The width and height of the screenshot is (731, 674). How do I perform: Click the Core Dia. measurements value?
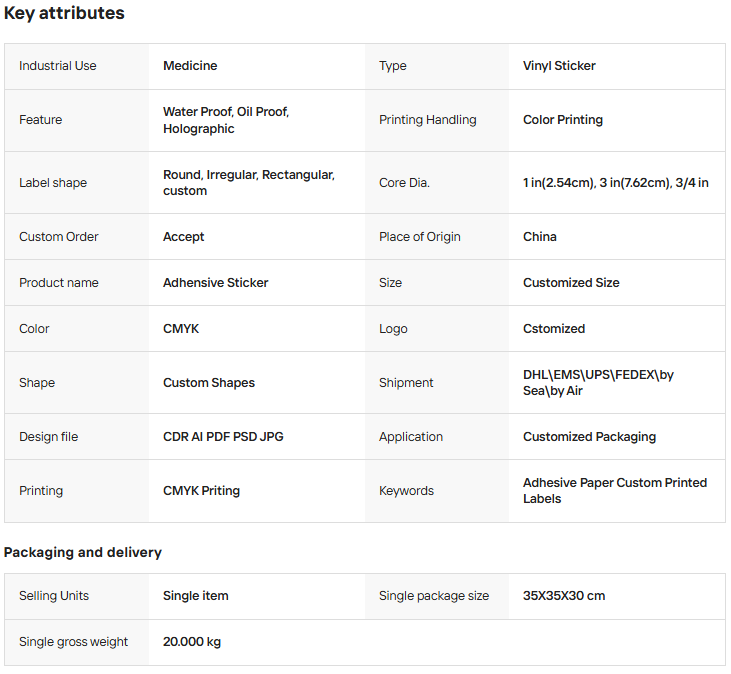pos(616,183)
